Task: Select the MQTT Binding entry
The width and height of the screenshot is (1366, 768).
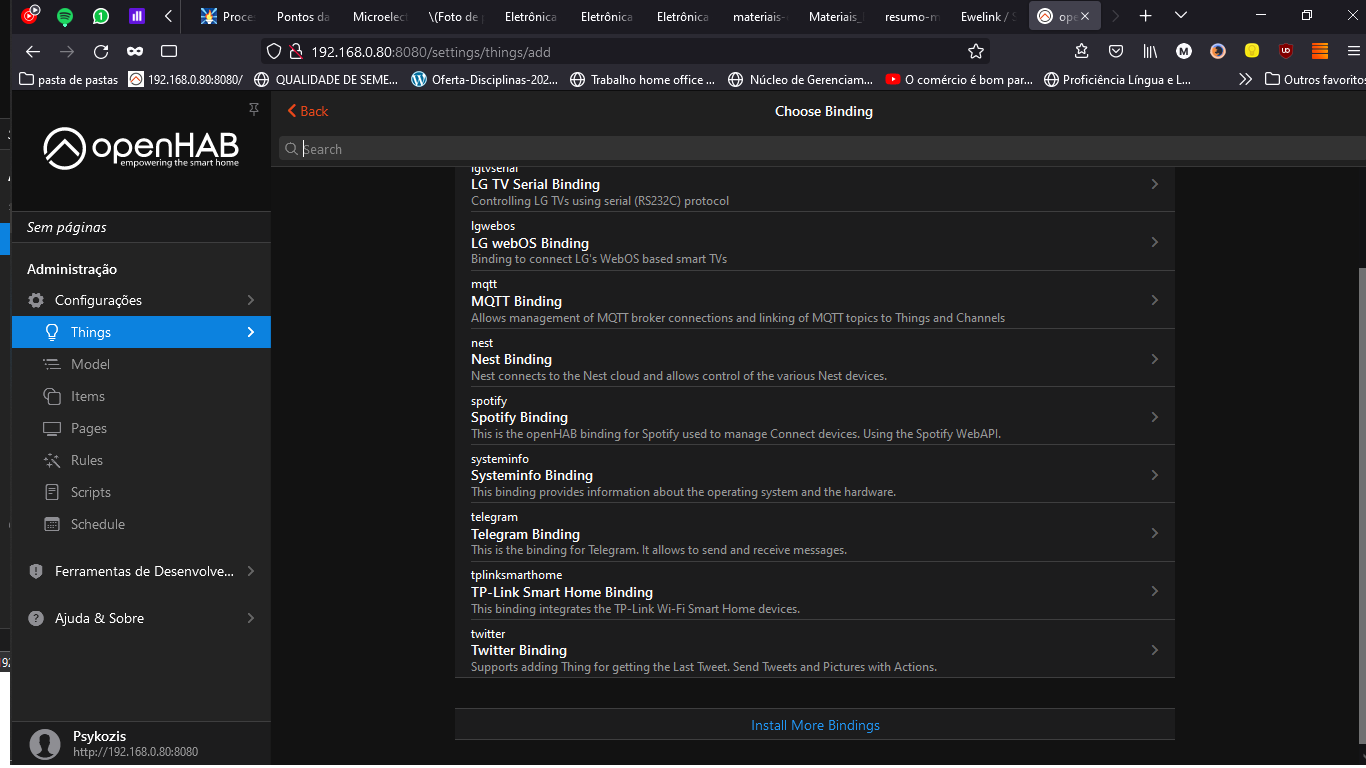Action: [814, 301]
